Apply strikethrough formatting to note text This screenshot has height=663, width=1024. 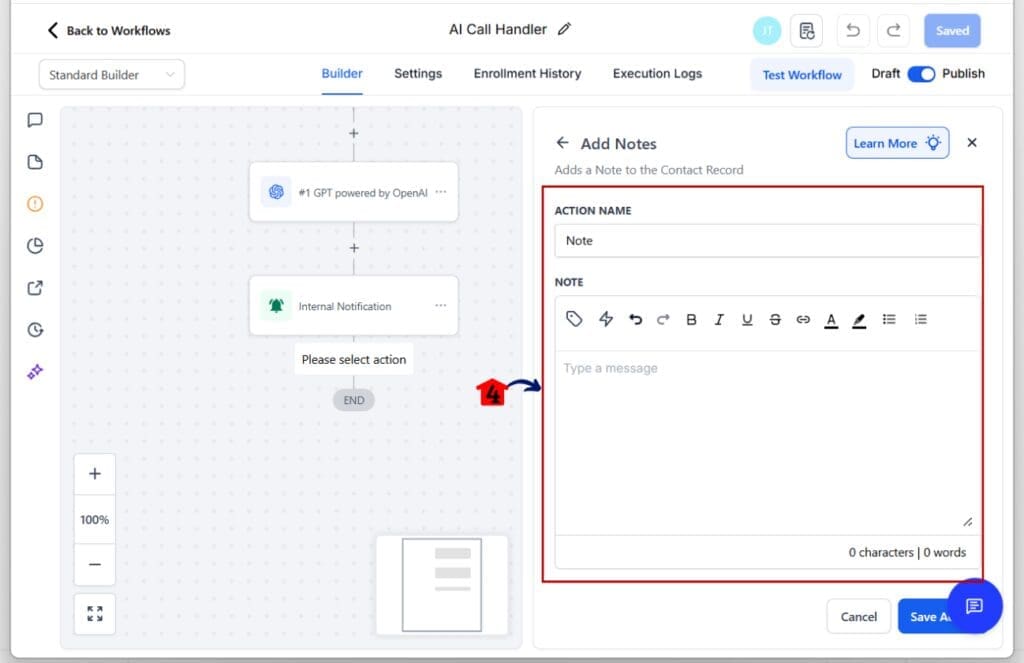(x=775, y=320)
